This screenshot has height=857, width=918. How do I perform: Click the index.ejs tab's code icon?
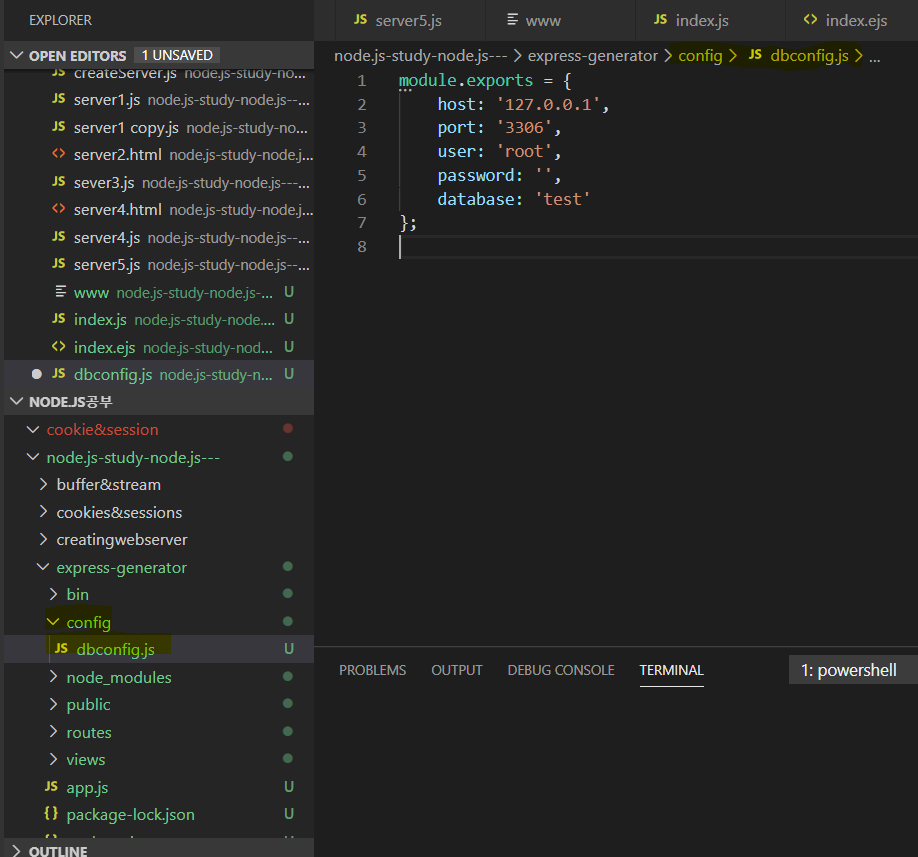[x=810, y=20]
